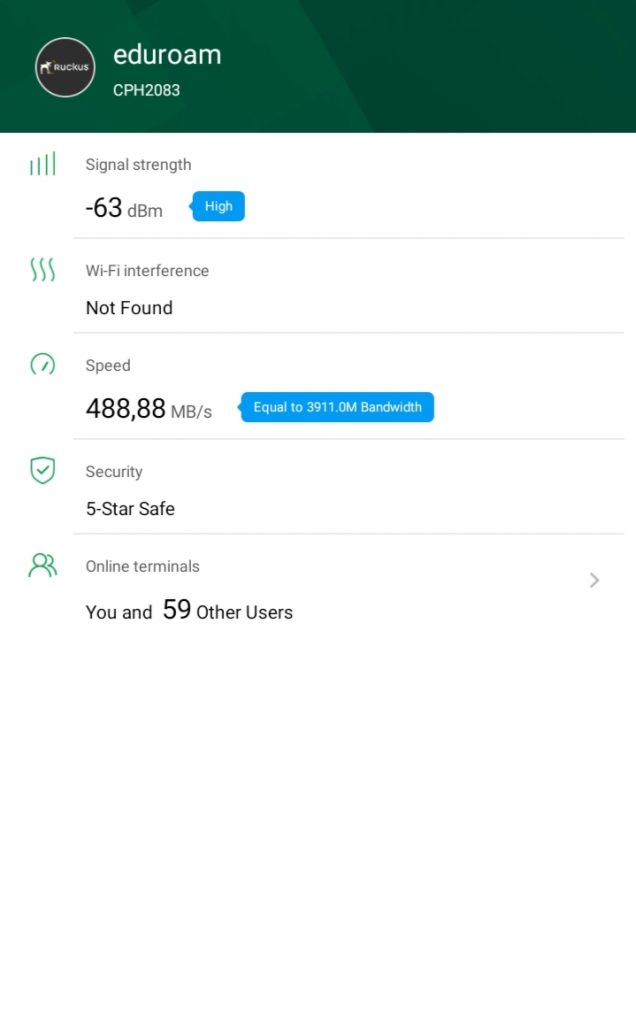Tap the CPH2083 device name text

tap(146, 90)
